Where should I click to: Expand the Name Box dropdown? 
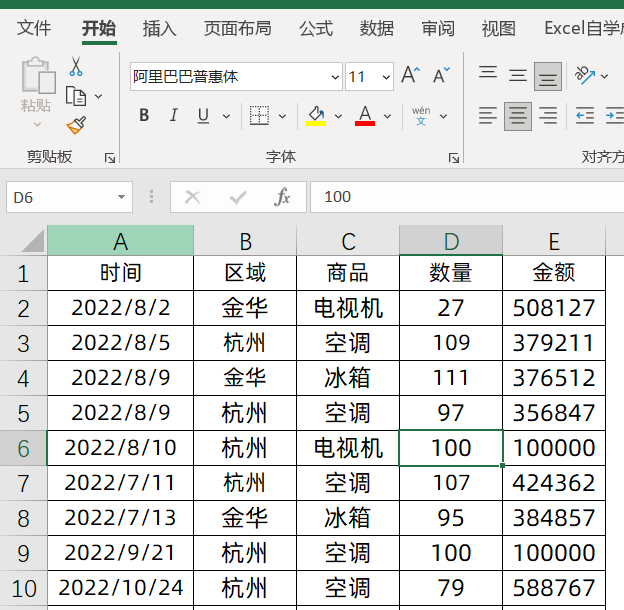click(121, 197)
